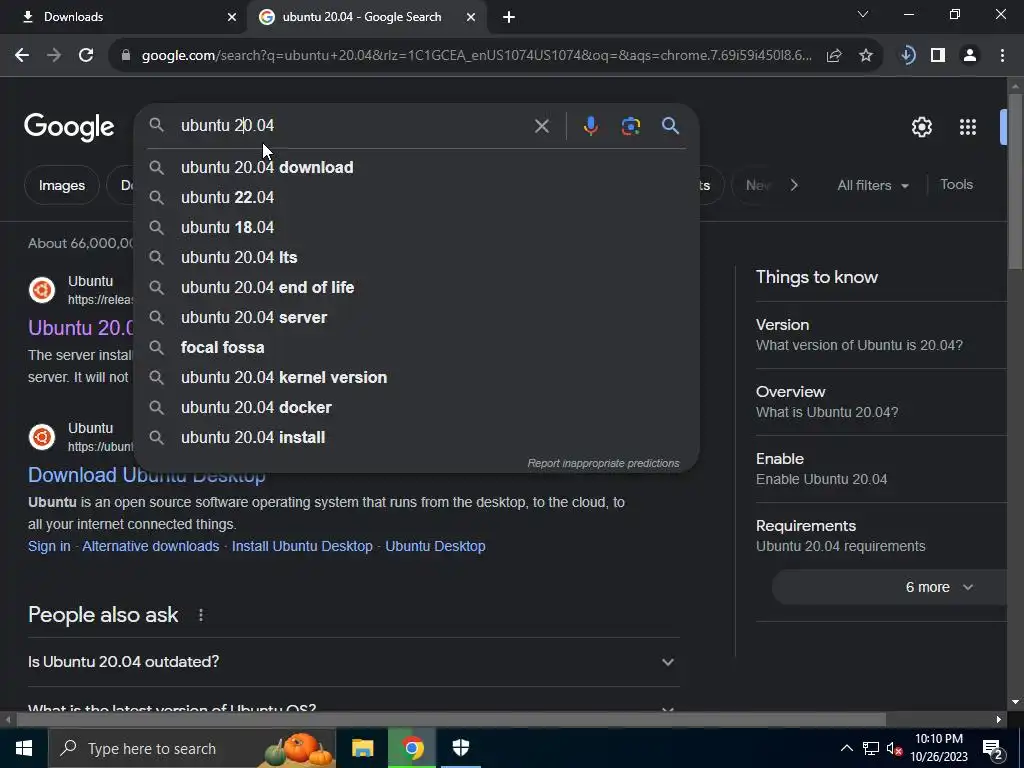Go back using browser back arrow
The image size is (1024, 768).
click(x=22, y=56)
